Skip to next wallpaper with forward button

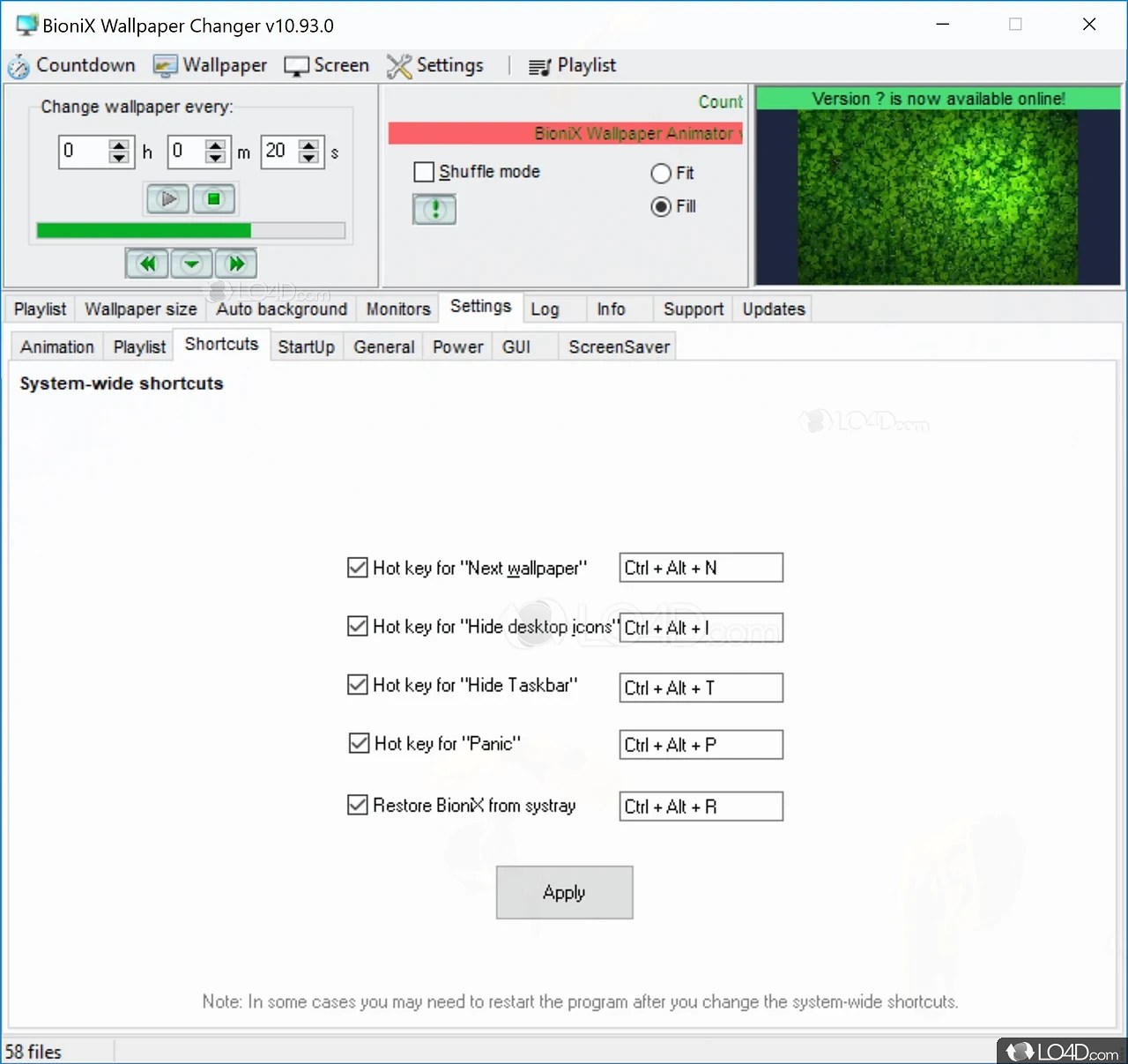(x=235, y=264)
